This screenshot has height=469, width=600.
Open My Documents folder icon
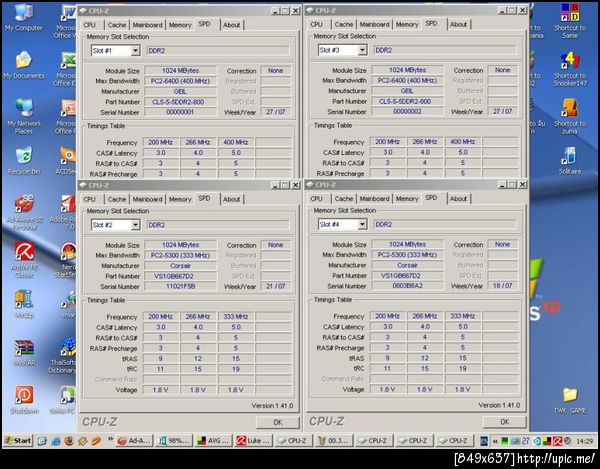(x=22, y=61)
